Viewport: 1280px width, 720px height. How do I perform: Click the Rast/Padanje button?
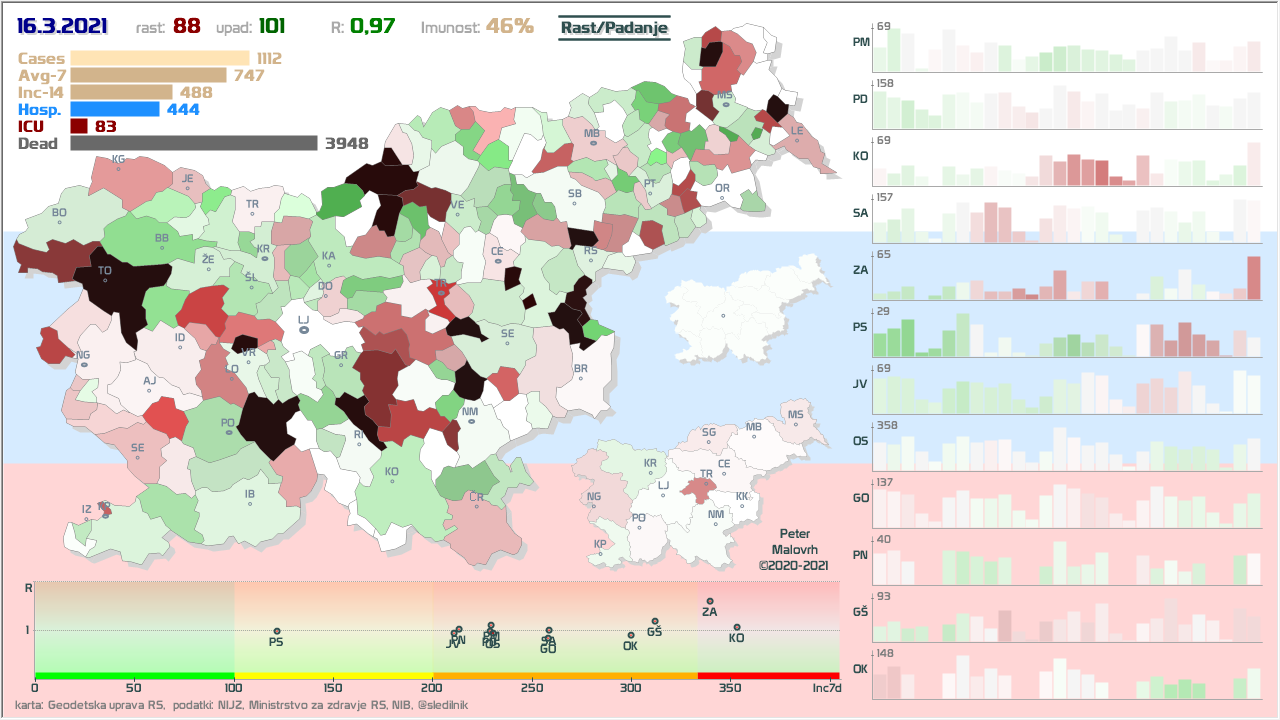(x=613, y=27)
